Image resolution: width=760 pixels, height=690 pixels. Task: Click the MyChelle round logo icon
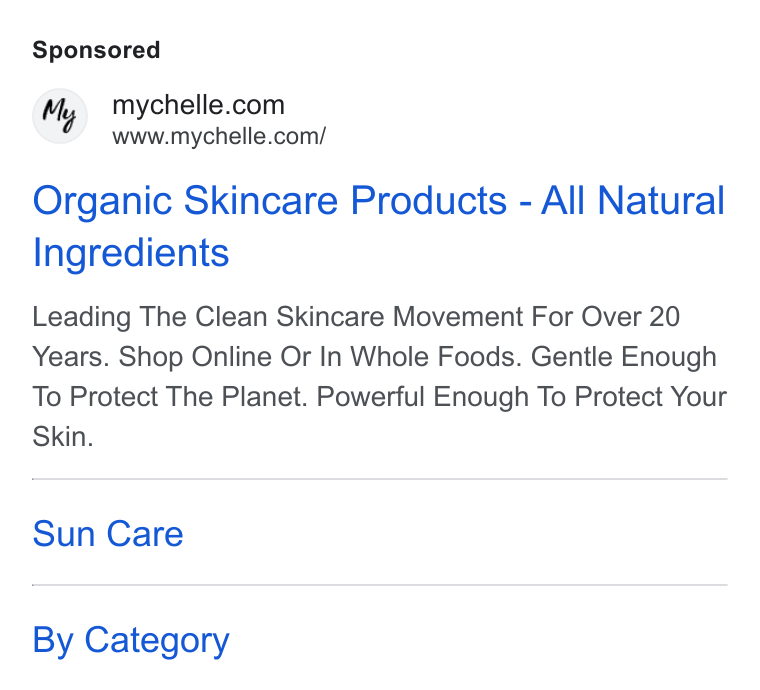[x=60, y=116]
